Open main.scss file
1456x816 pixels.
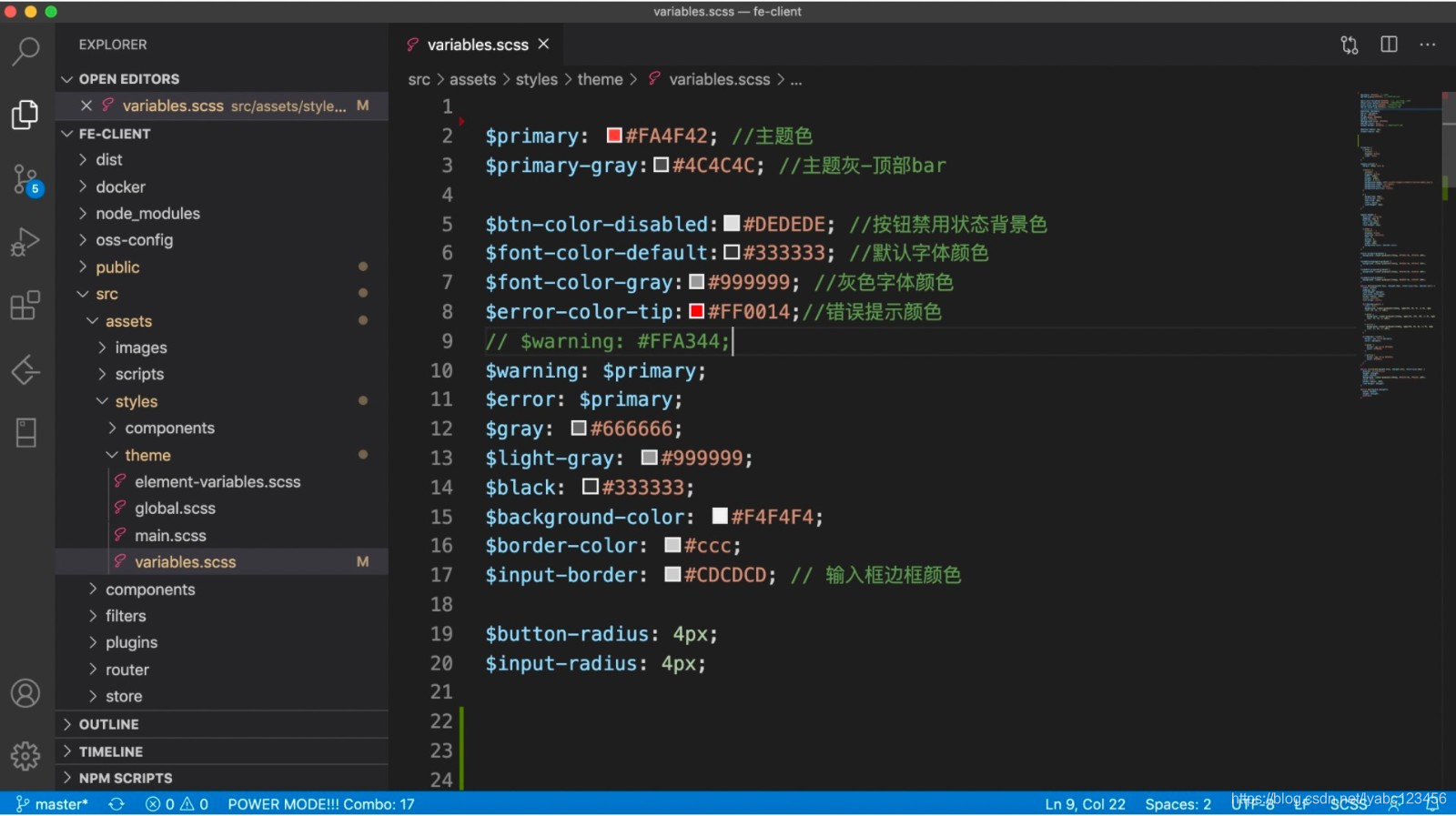(222, 536)
